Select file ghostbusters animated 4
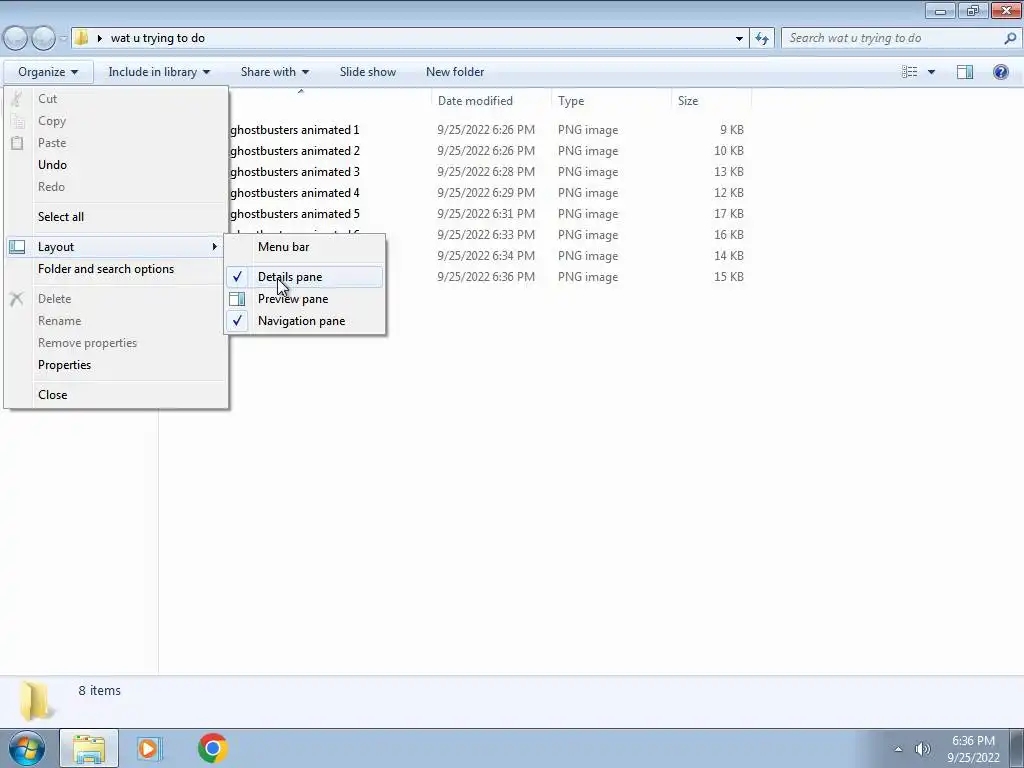 [295, 193]
